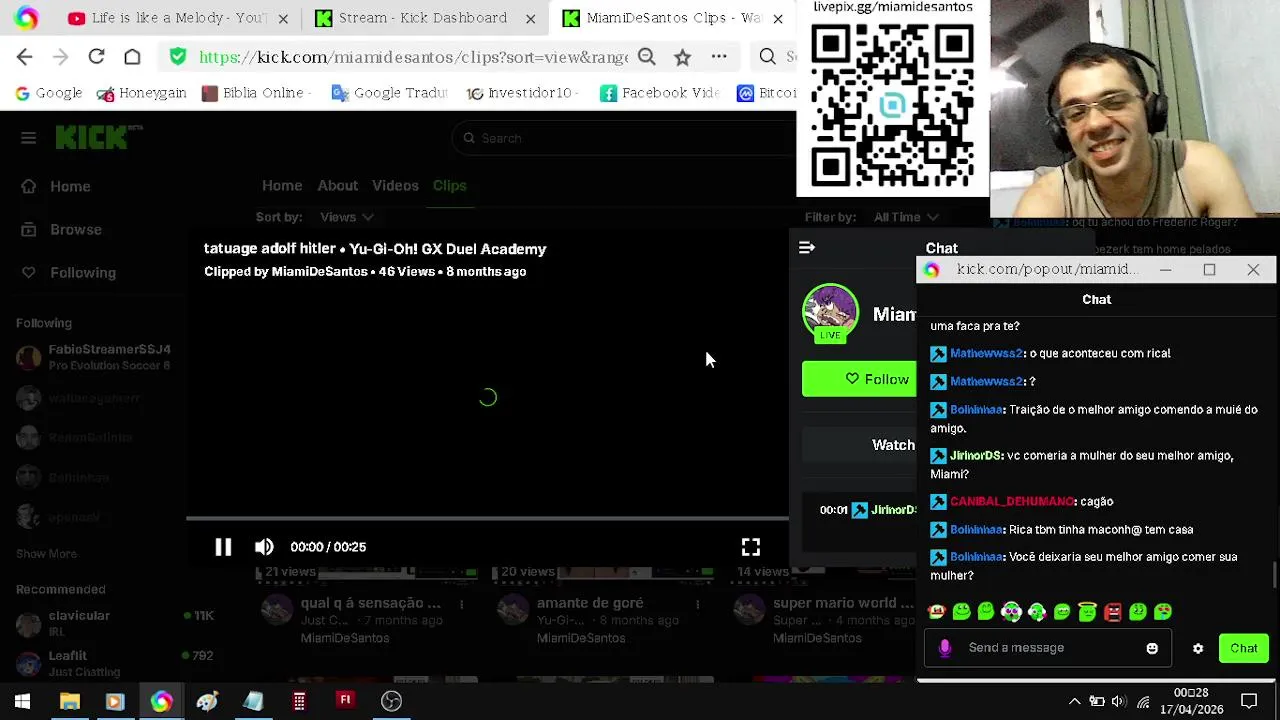The width and height of the screenshot is (1280, 720).
Task: Open options for clip 'amante de goré'
Action: click(x=697, y=604)
